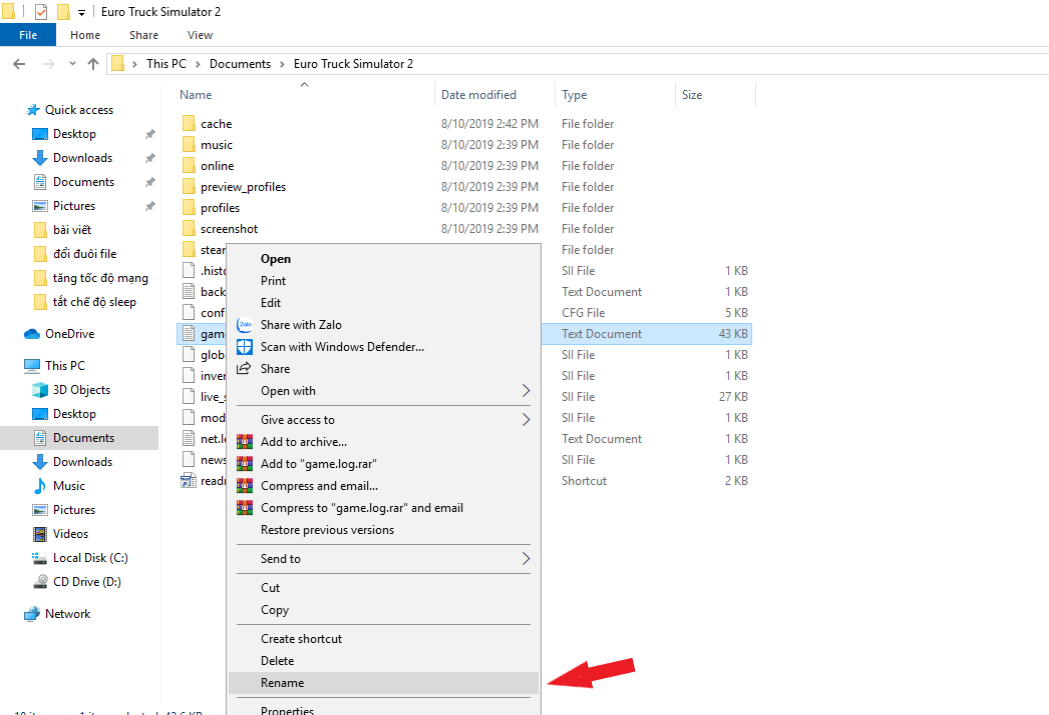The image size is (1049, 715).
Task: Select the profiles folder icon
Action: click(x=189, y=207)
